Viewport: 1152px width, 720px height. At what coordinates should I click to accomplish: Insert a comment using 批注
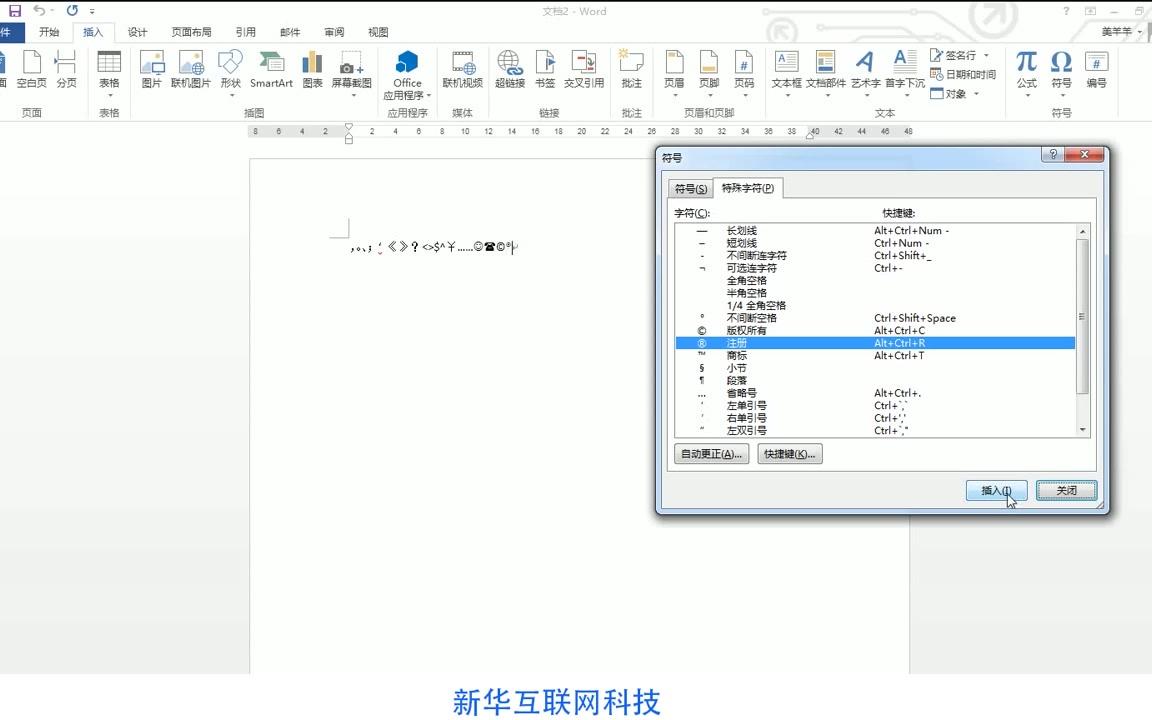coord(631,70)
